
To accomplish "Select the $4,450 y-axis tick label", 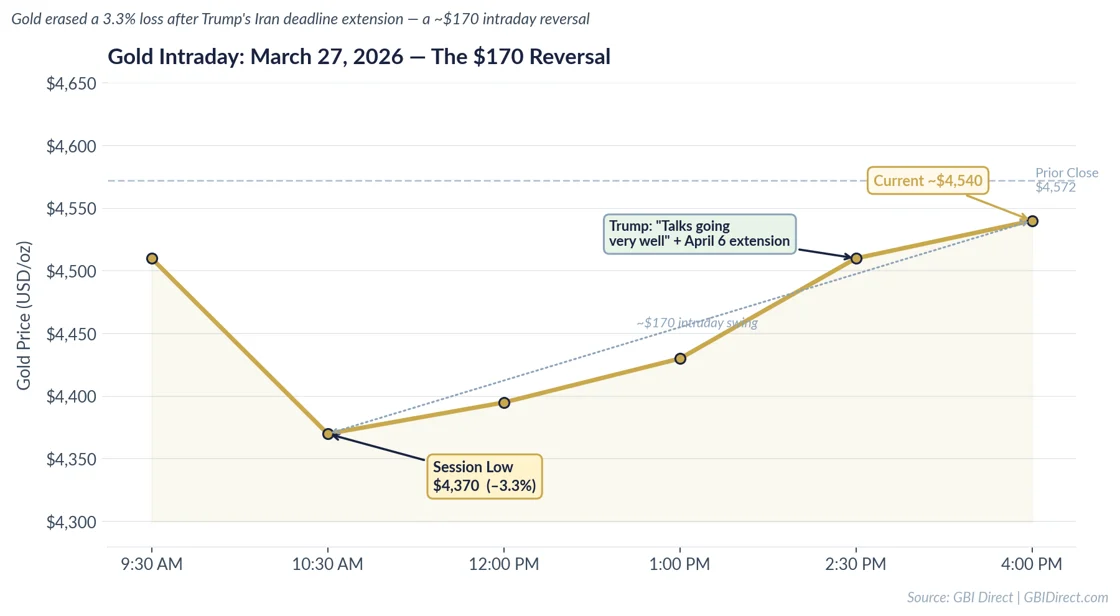I will (71, 335).
